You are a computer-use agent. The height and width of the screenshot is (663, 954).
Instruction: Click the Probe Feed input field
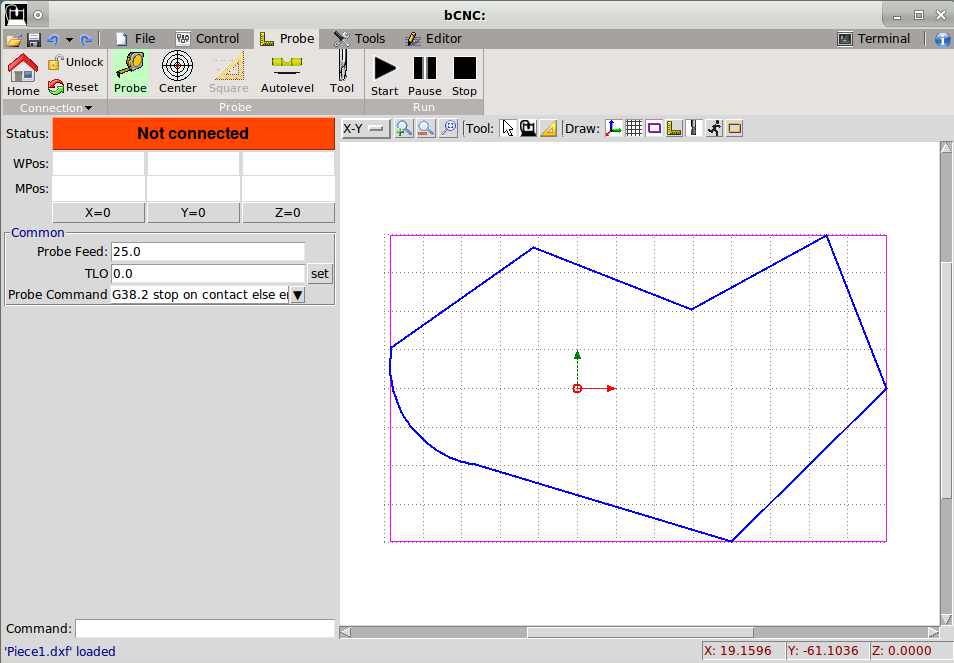click(x=207, y=252)
